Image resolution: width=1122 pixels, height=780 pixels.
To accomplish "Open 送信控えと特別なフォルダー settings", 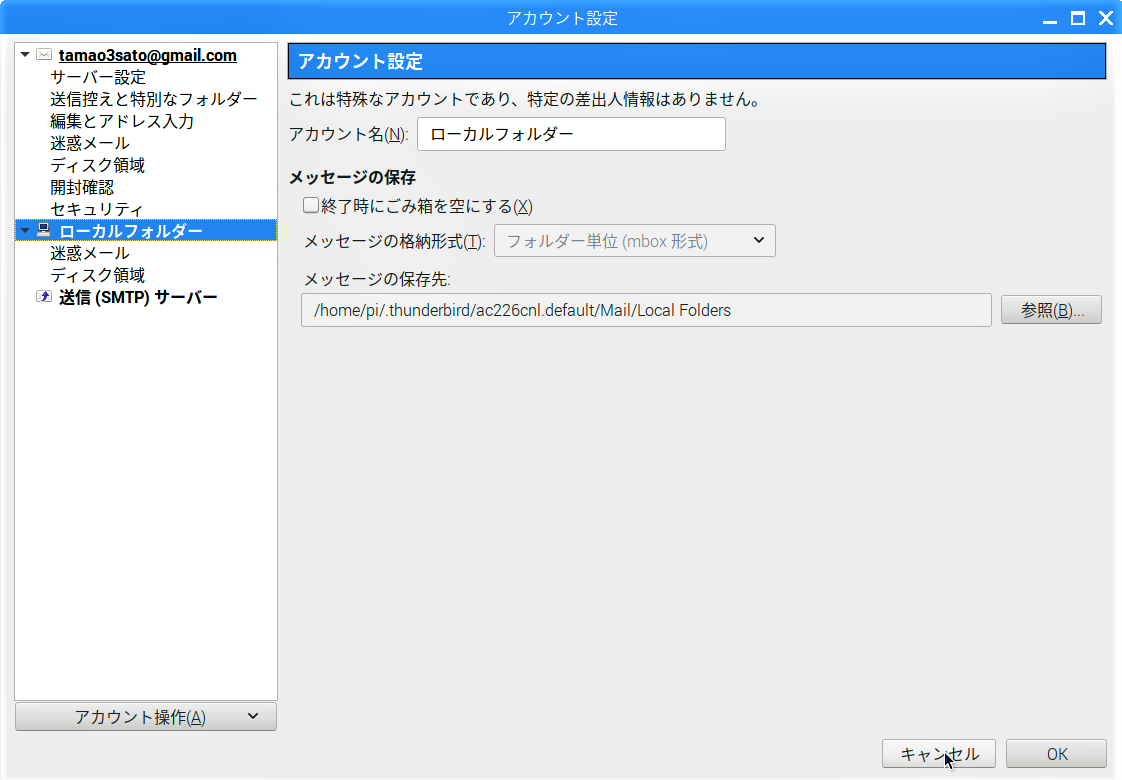I will 154,99.
